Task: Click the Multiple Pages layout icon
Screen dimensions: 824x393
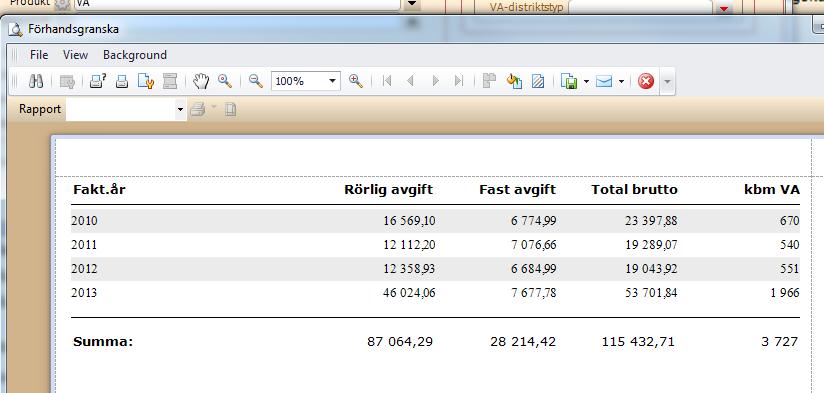Action: [x=489, y=81]
